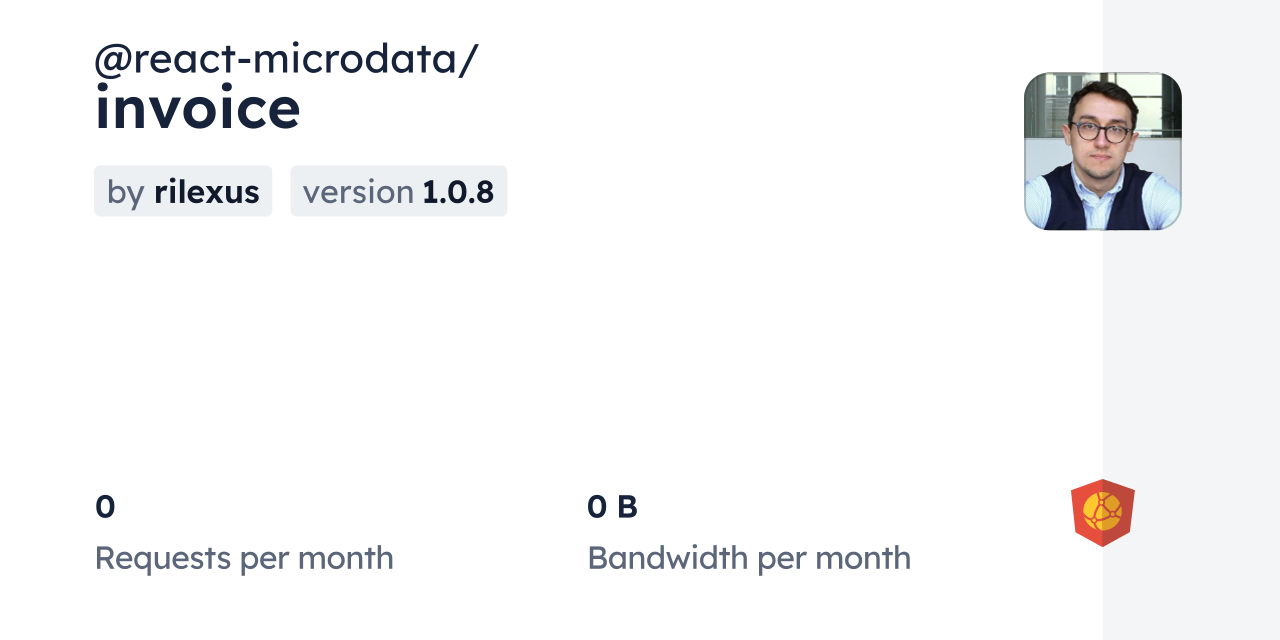Select the "version 1.0.8" badge
The height and width of the screenshot is (640, 1280).
[x=398, y=191]
